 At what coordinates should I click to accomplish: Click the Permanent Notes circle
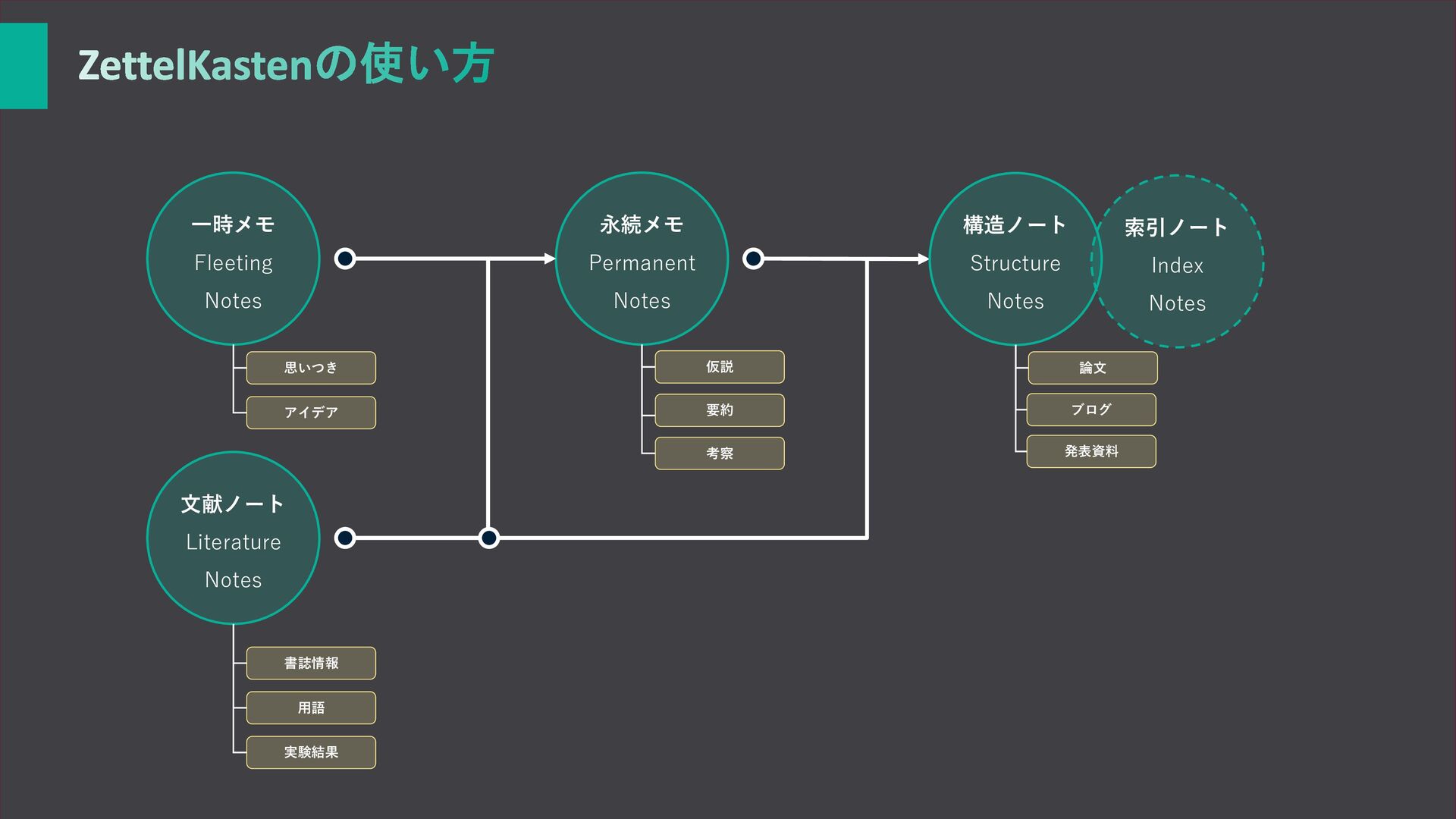pyautogui.click(x=642, y=259)
